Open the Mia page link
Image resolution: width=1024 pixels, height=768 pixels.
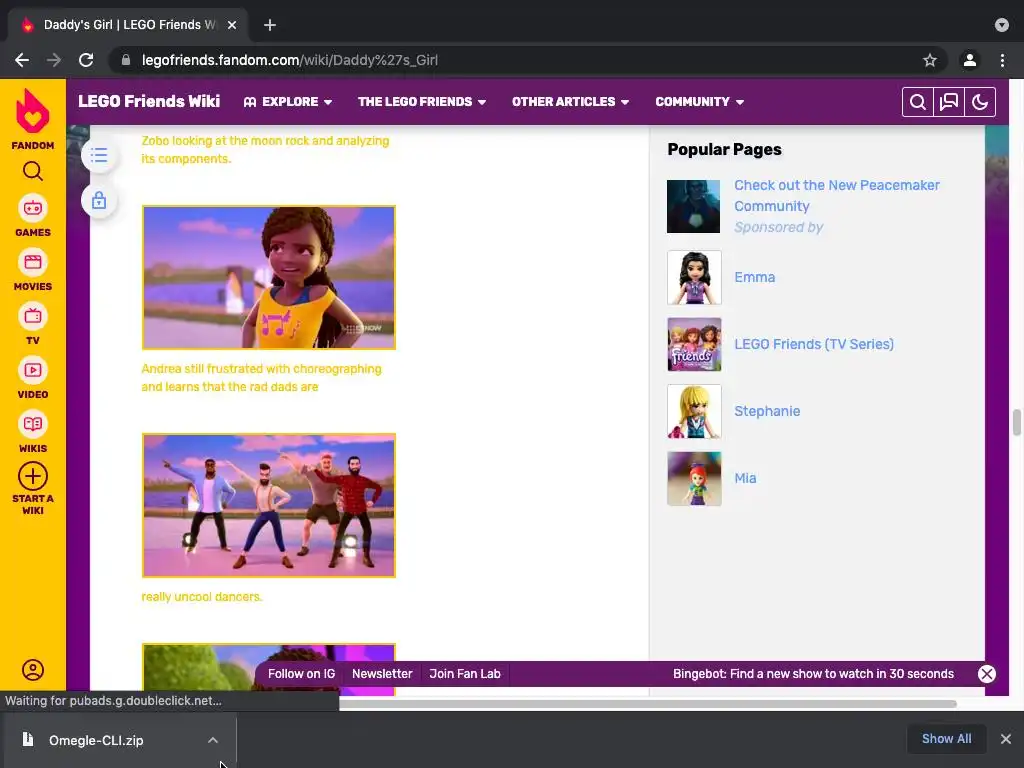coord(745,478)
